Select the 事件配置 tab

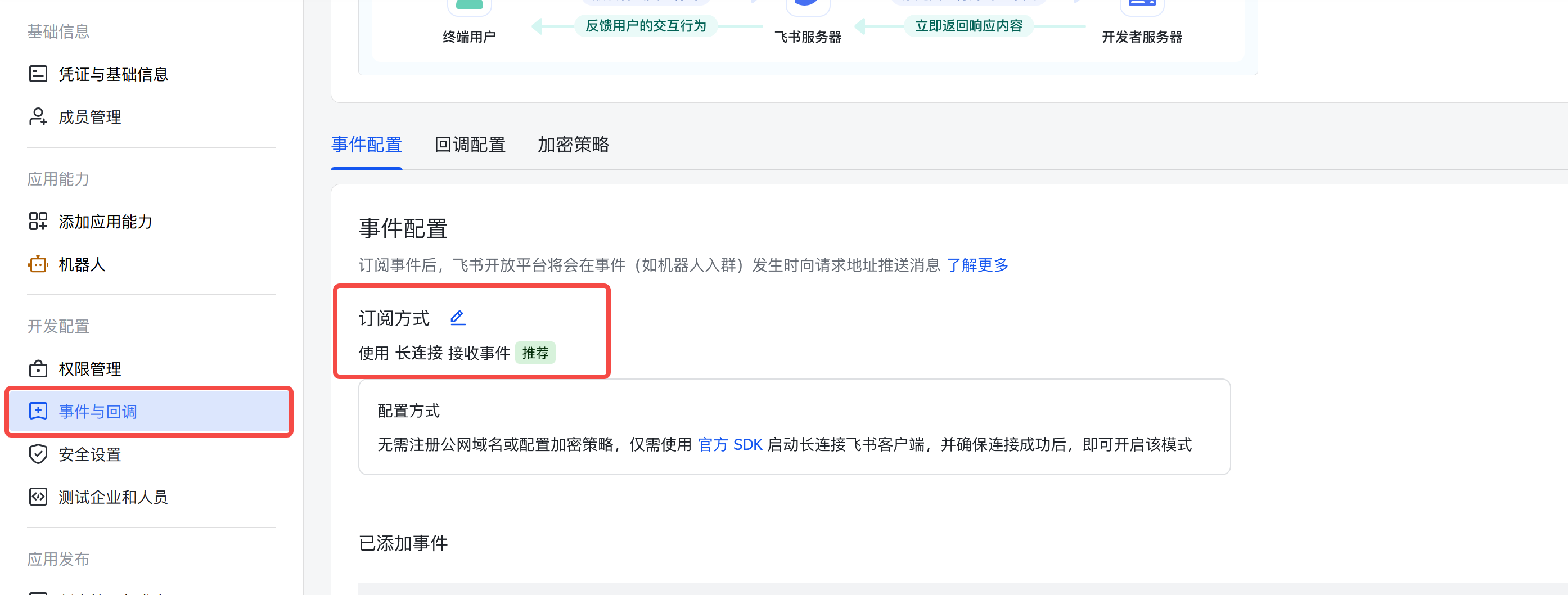[x=366, y=145]
